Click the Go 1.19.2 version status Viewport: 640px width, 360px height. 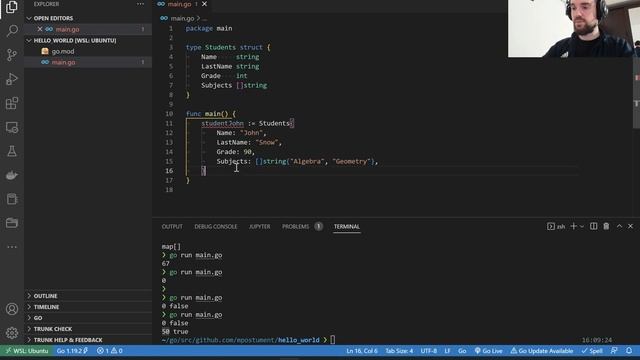click(x=72, y=351)
